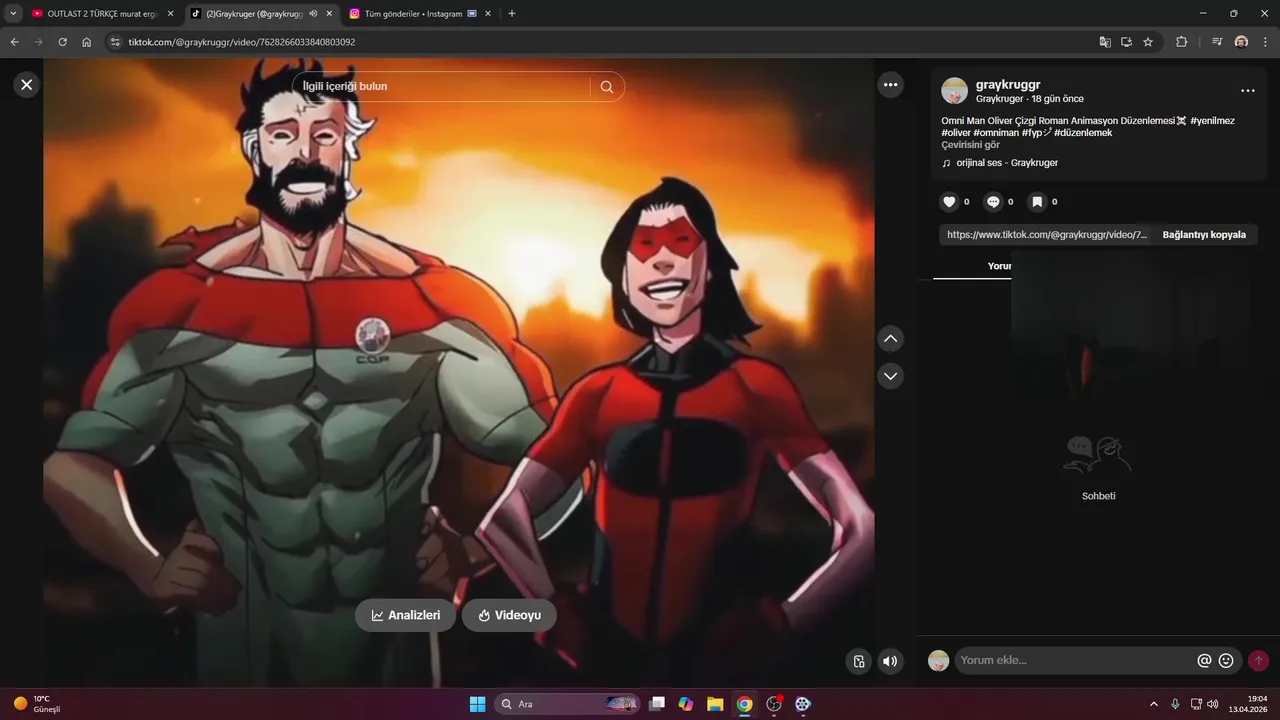
Task: Open orijinal ses - Graykruger sound
Action: coord(1006,163)
